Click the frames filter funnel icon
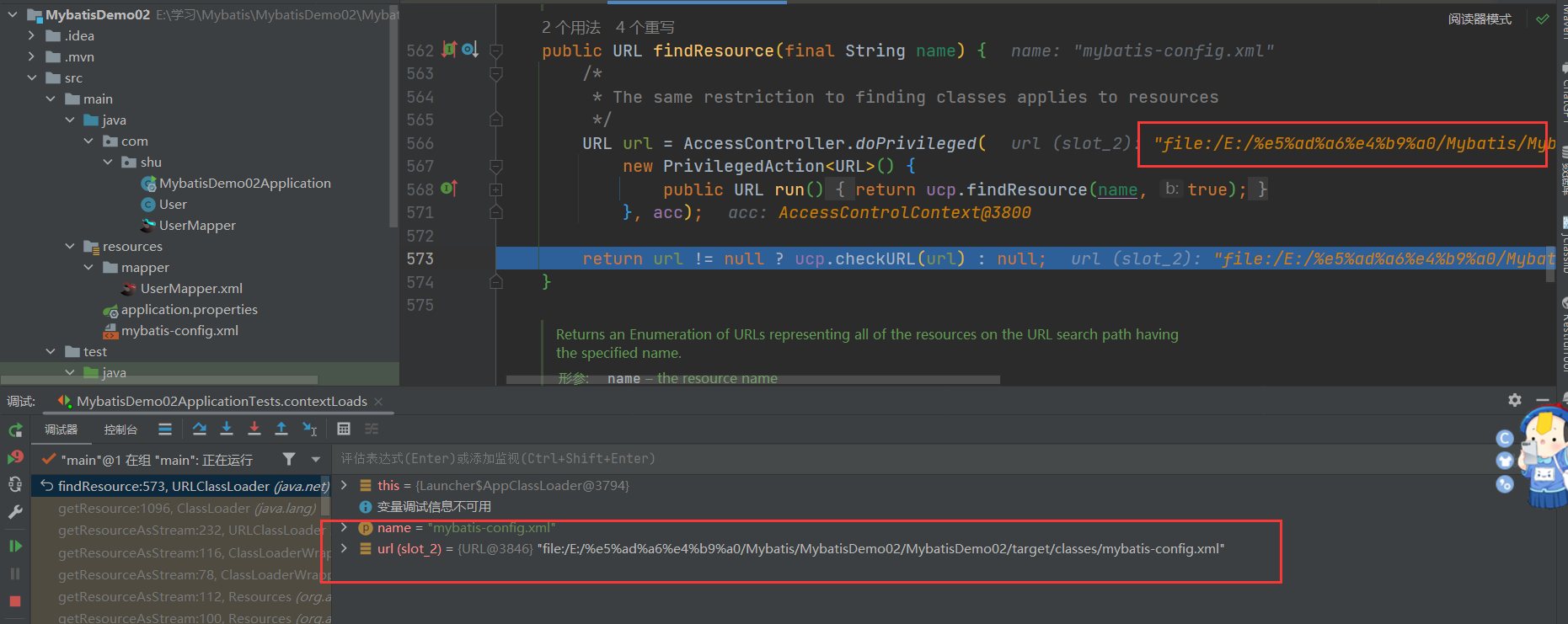The height and width of the screenshot is (624, 1568). pyautogui.click(x=289, y=459)
